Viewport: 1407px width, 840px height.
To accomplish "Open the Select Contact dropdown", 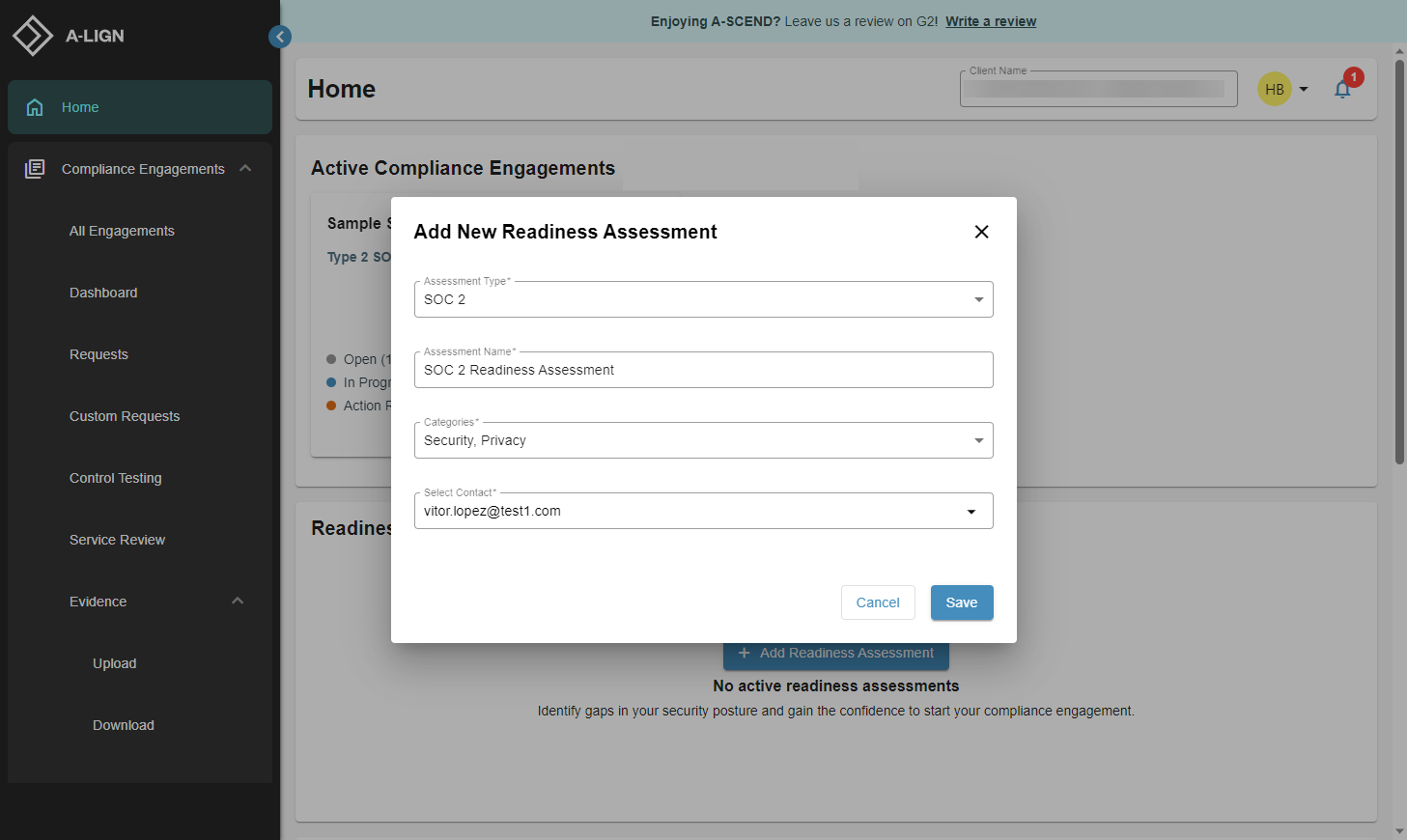I will tap(971, 511).
